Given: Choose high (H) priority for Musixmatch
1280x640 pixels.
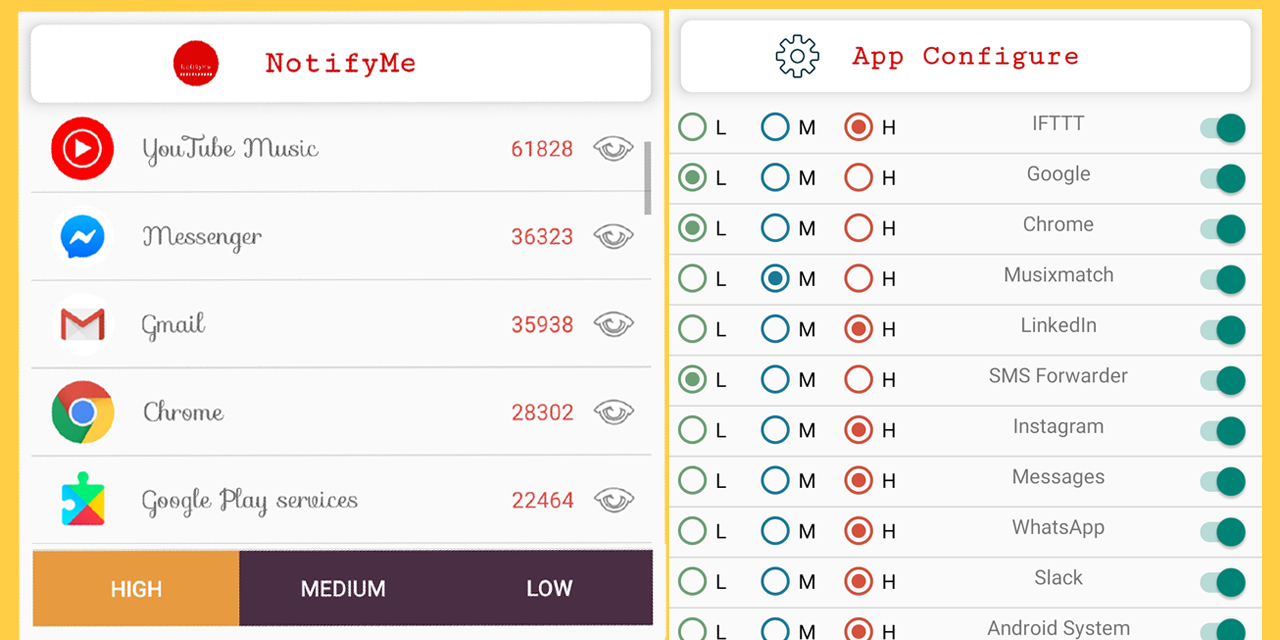Looking at the screenshot, I should [858, 279].
